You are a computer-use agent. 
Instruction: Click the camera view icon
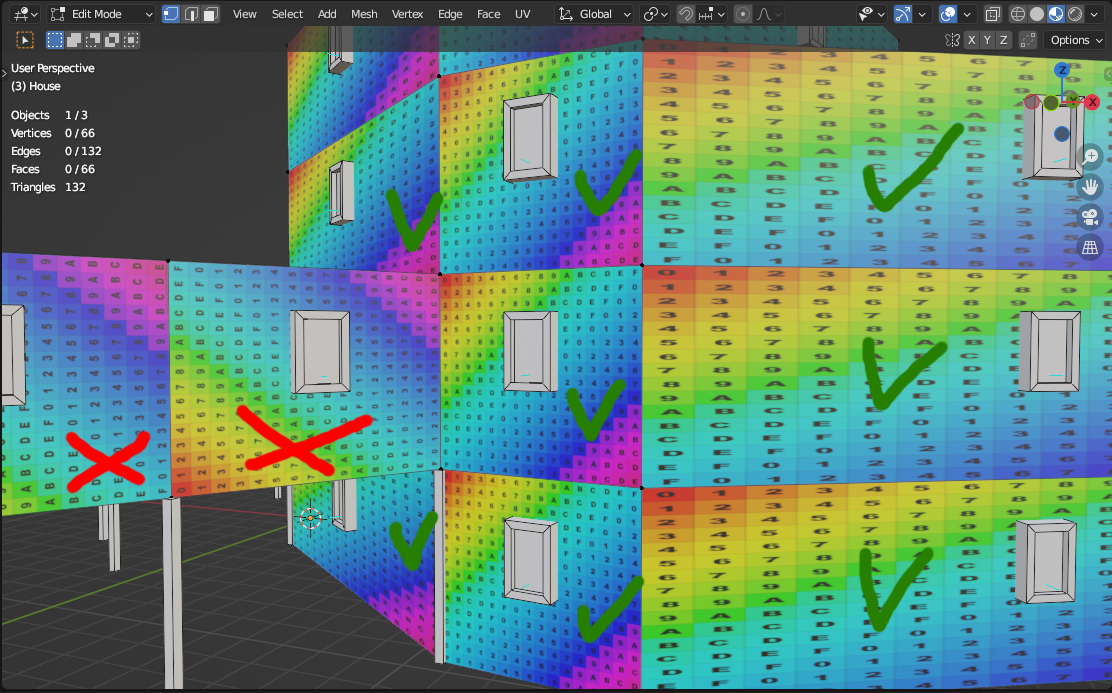1090,217
